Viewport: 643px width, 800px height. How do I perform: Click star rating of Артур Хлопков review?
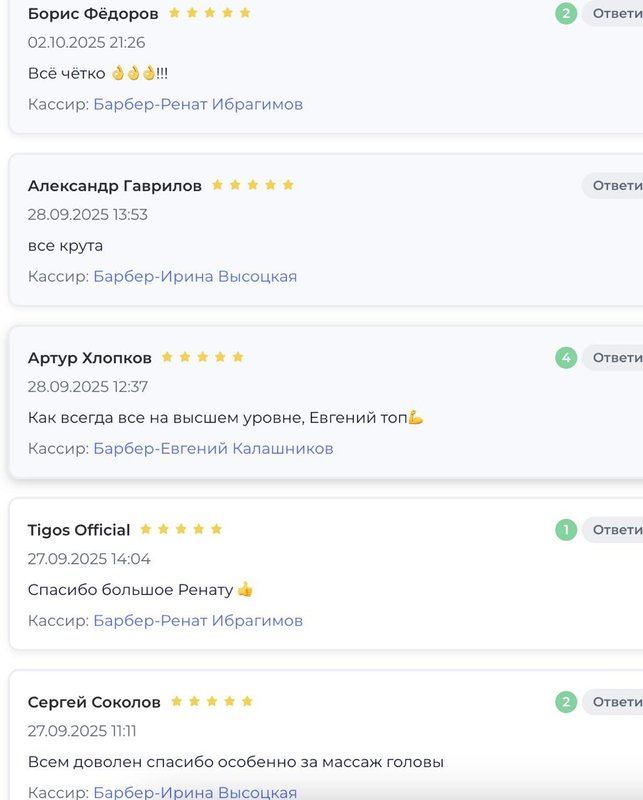pyautogui.click(x=202, y=358)
